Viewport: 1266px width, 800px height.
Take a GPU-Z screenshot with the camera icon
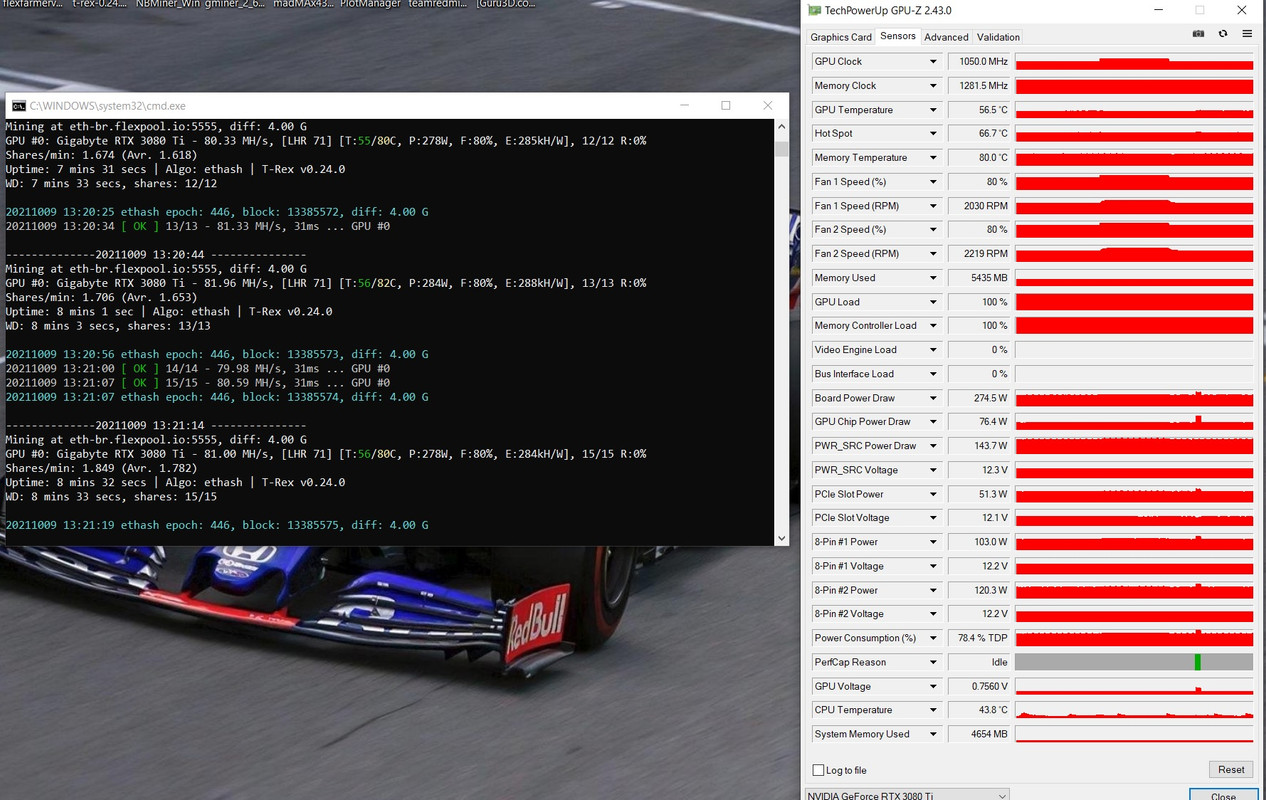click(1198, 34)
